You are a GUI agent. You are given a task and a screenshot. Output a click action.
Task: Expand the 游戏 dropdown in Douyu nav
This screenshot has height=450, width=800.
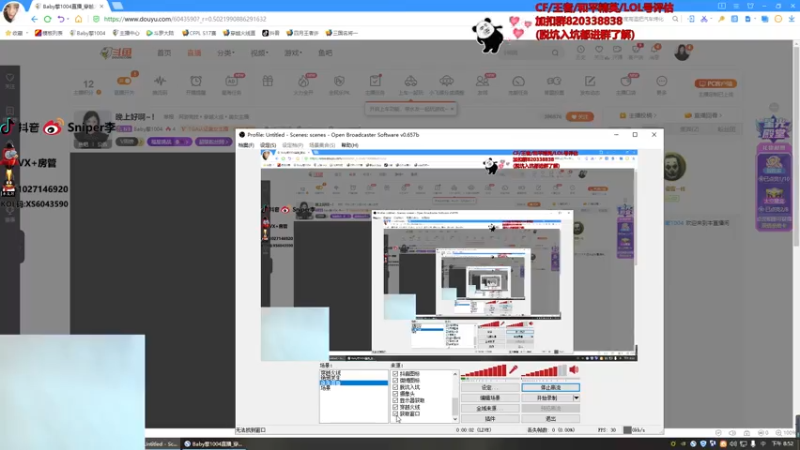(293, 53)
